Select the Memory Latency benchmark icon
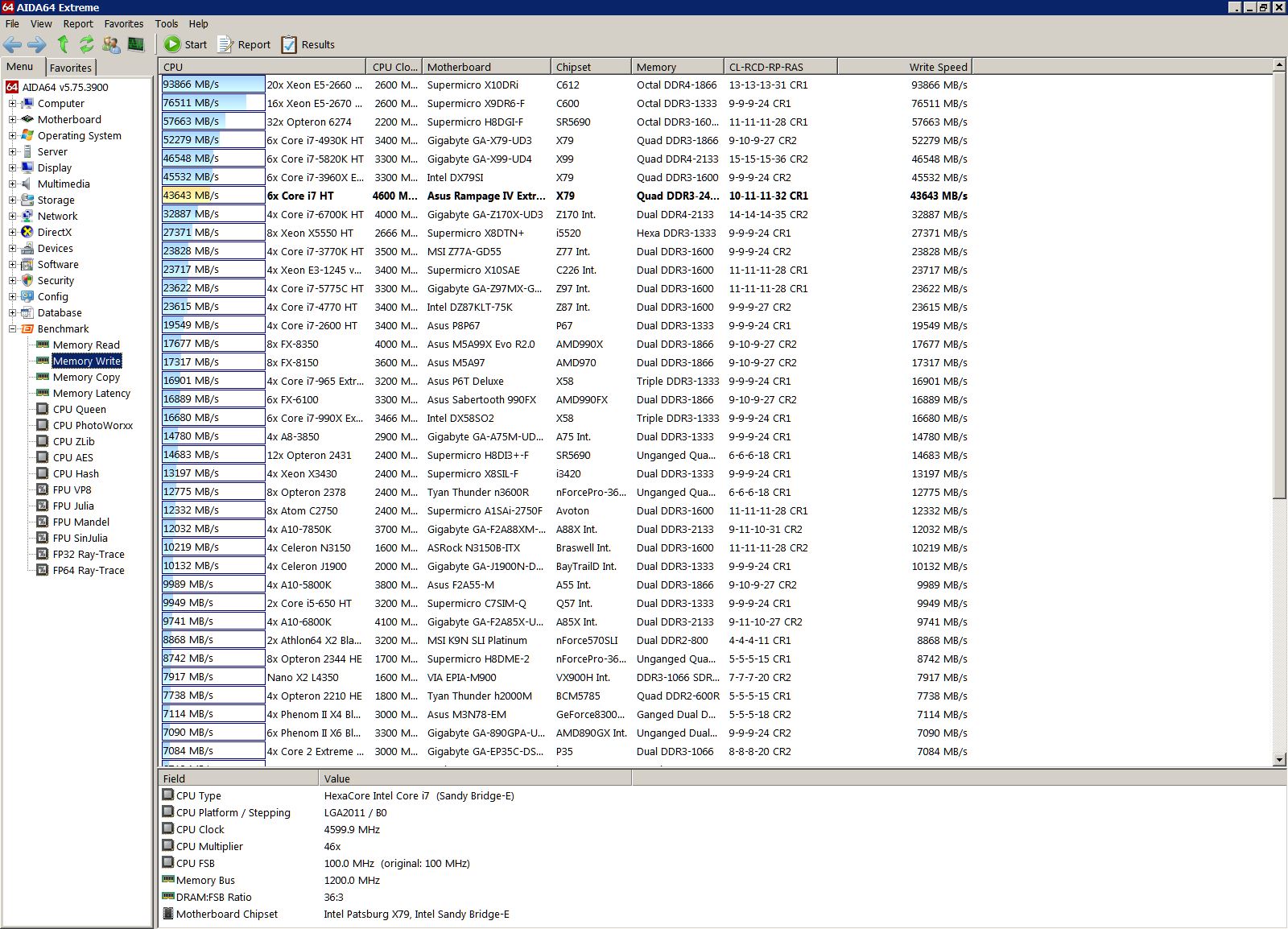 [x=43, y=393]
